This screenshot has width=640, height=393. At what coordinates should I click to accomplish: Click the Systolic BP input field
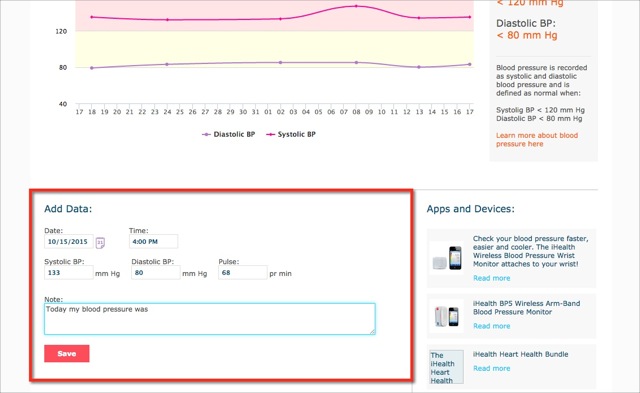(69, 273)
